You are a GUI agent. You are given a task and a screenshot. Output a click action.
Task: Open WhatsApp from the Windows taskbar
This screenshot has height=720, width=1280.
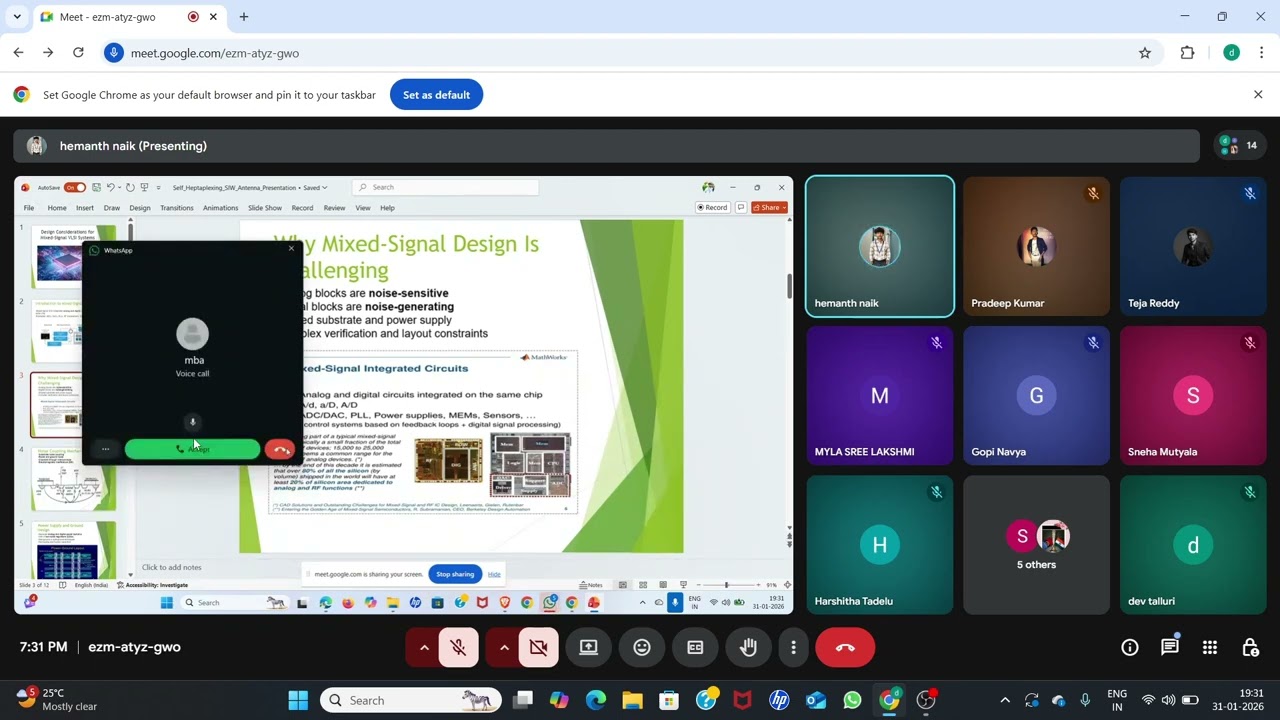(852, 700)
